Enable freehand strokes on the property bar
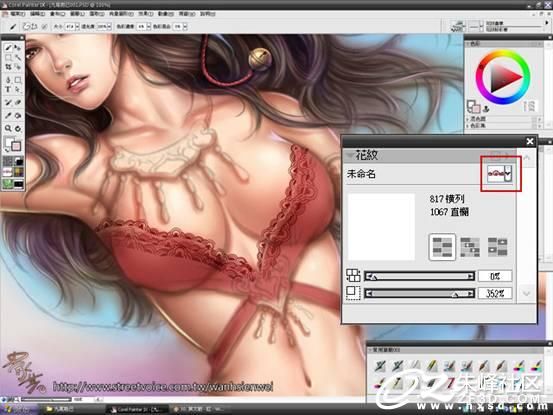This screenshot has width=553, height=415. pyautogui.click(x=27, y=26)
